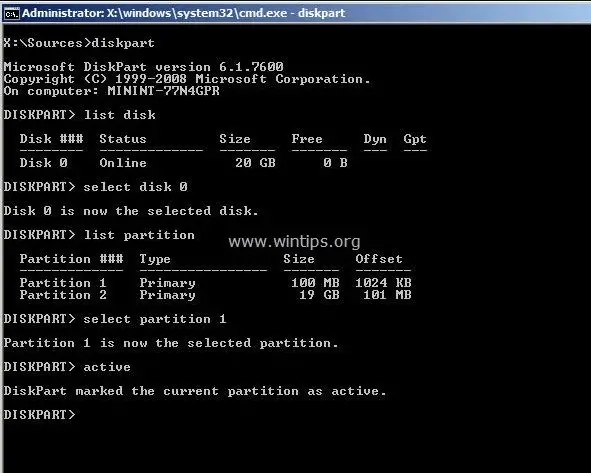The height and width of the screenshot is (473, 591).
Task: Click the cmd.exe icon in title bar
Action: 11,13
